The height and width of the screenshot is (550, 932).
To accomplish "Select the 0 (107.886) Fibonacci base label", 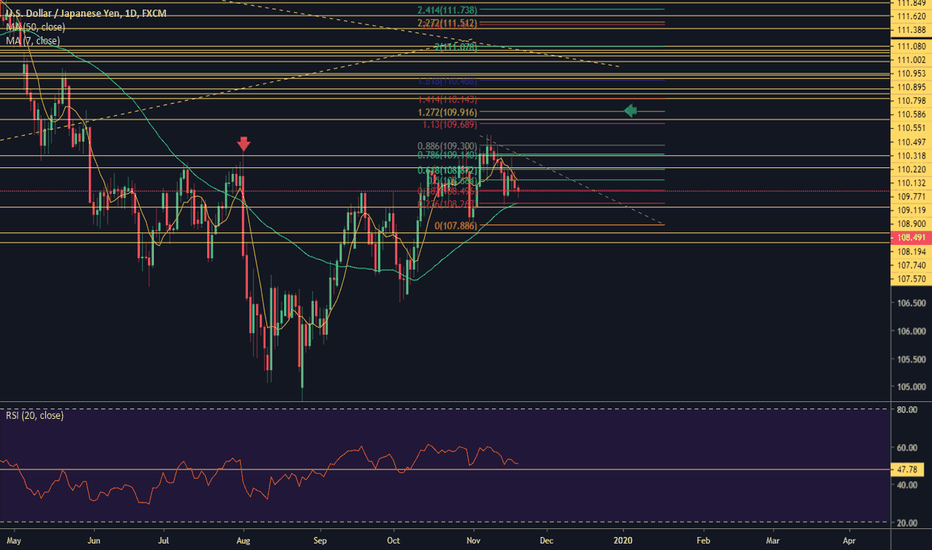I will (458, 225).
